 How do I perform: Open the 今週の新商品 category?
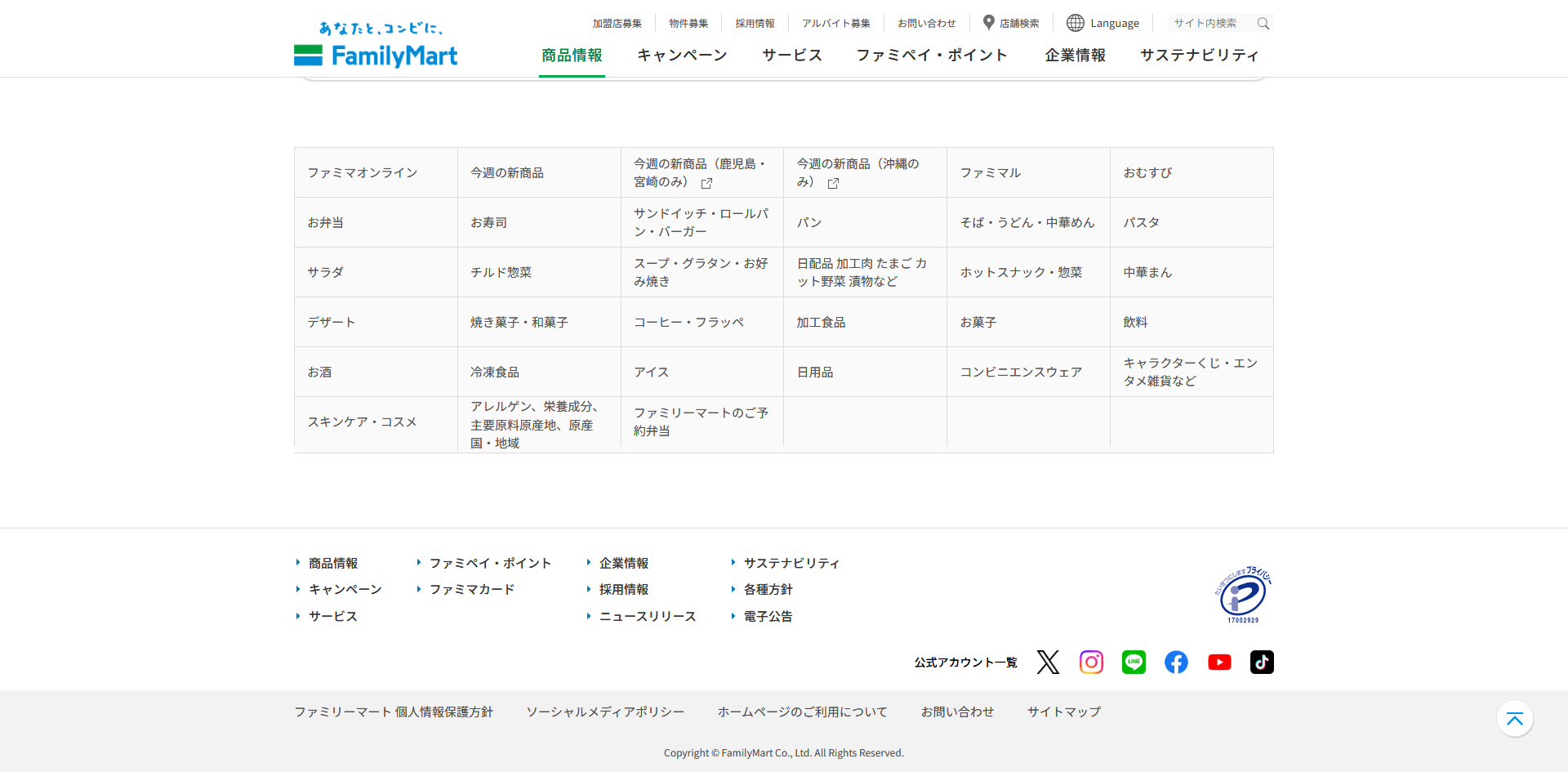pos(539,172)
